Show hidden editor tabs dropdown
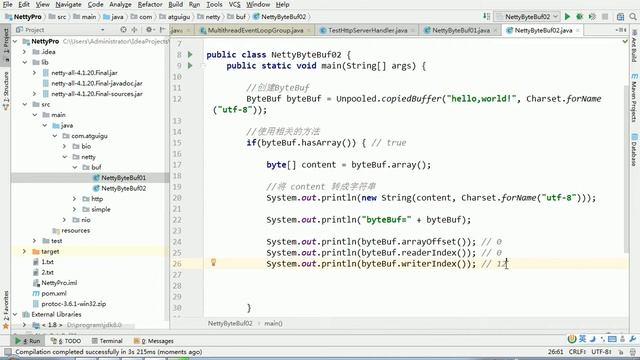 [621, 30]
